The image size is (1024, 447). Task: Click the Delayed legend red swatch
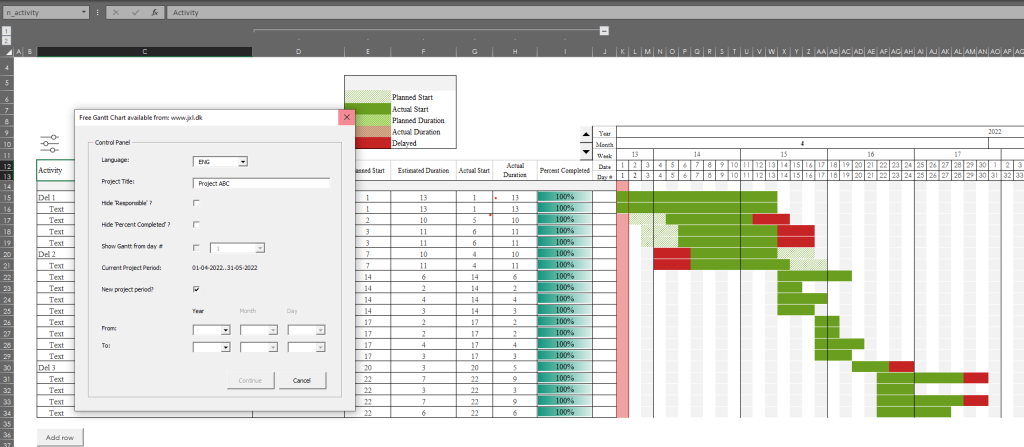tap(368, 143)
